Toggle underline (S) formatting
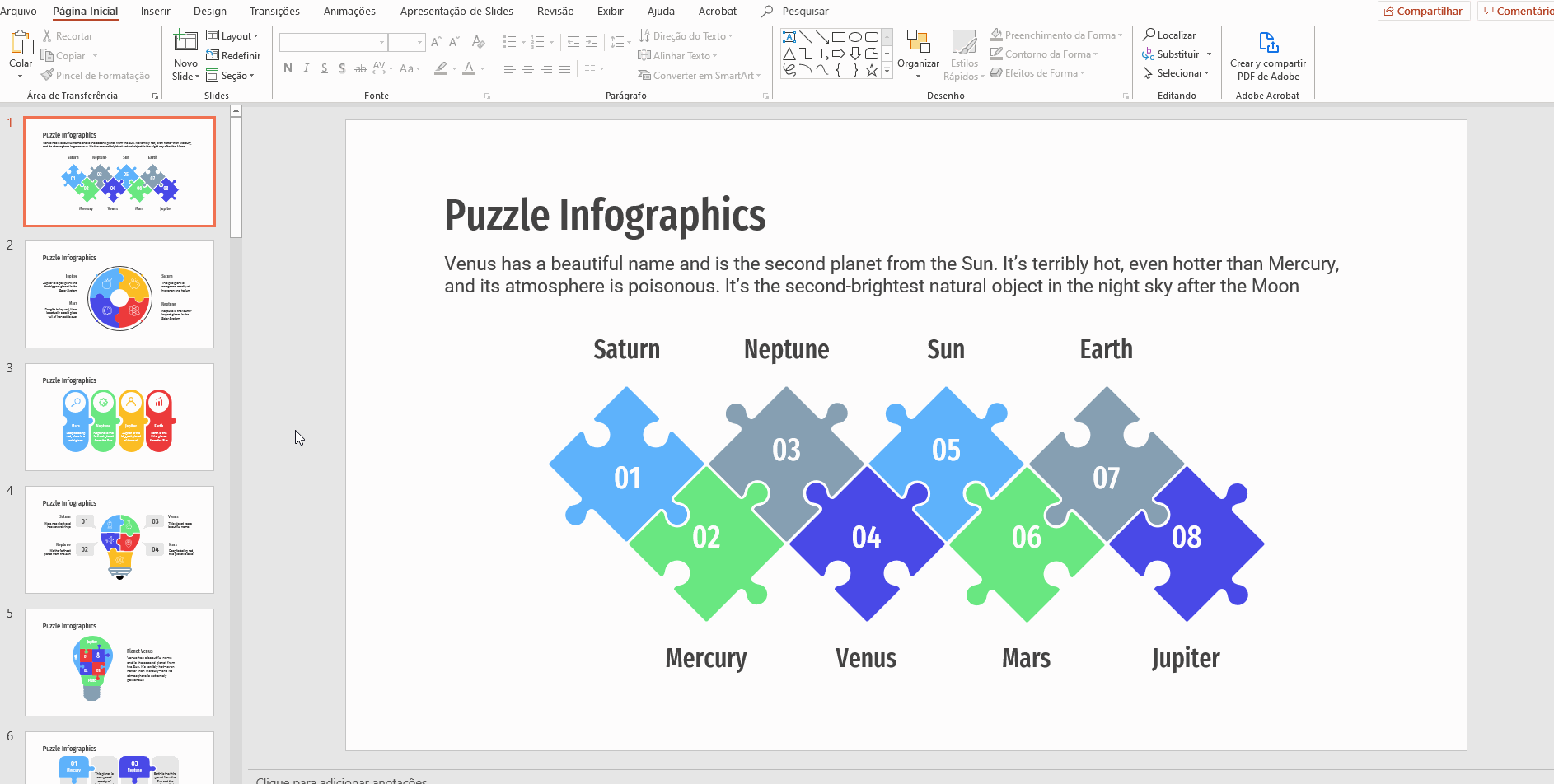The width and height of the screenshot is (1554, 784). pyautogui.click(x=324, y=68)
